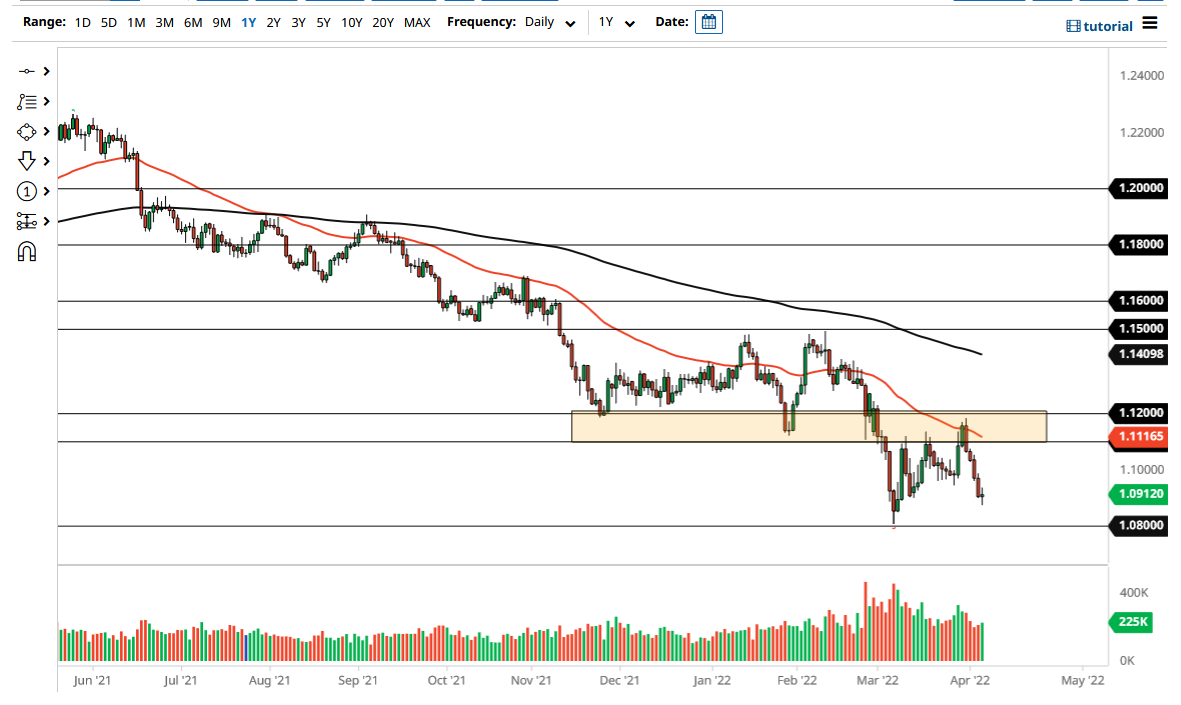This screenshot has height=705, width=1181.
Task: Open the hamburger menu
Action: (x=1149, y=23)
